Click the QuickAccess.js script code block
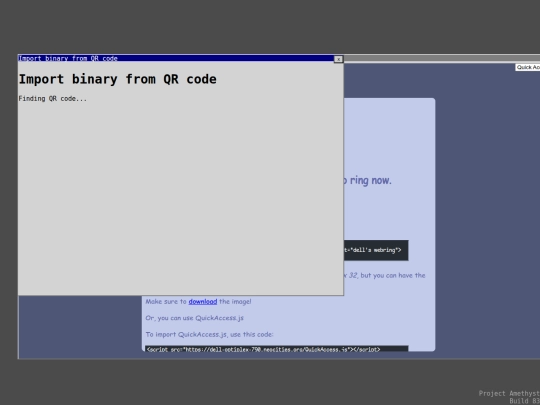The image size is (540, 405). point(277,349)
